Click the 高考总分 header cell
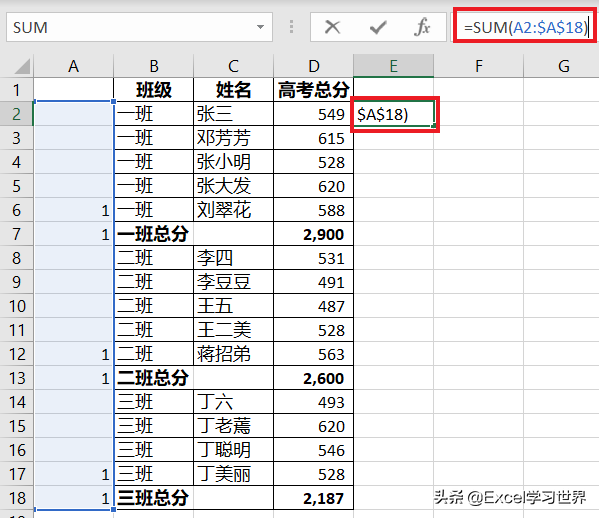 coord(313,90)
